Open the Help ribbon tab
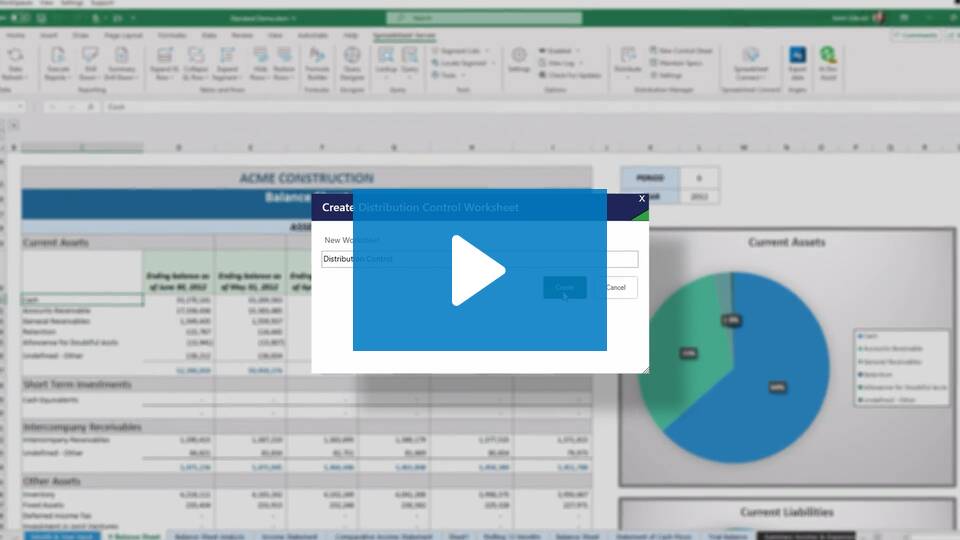This screenshot has height=540, width=960. 350,36
